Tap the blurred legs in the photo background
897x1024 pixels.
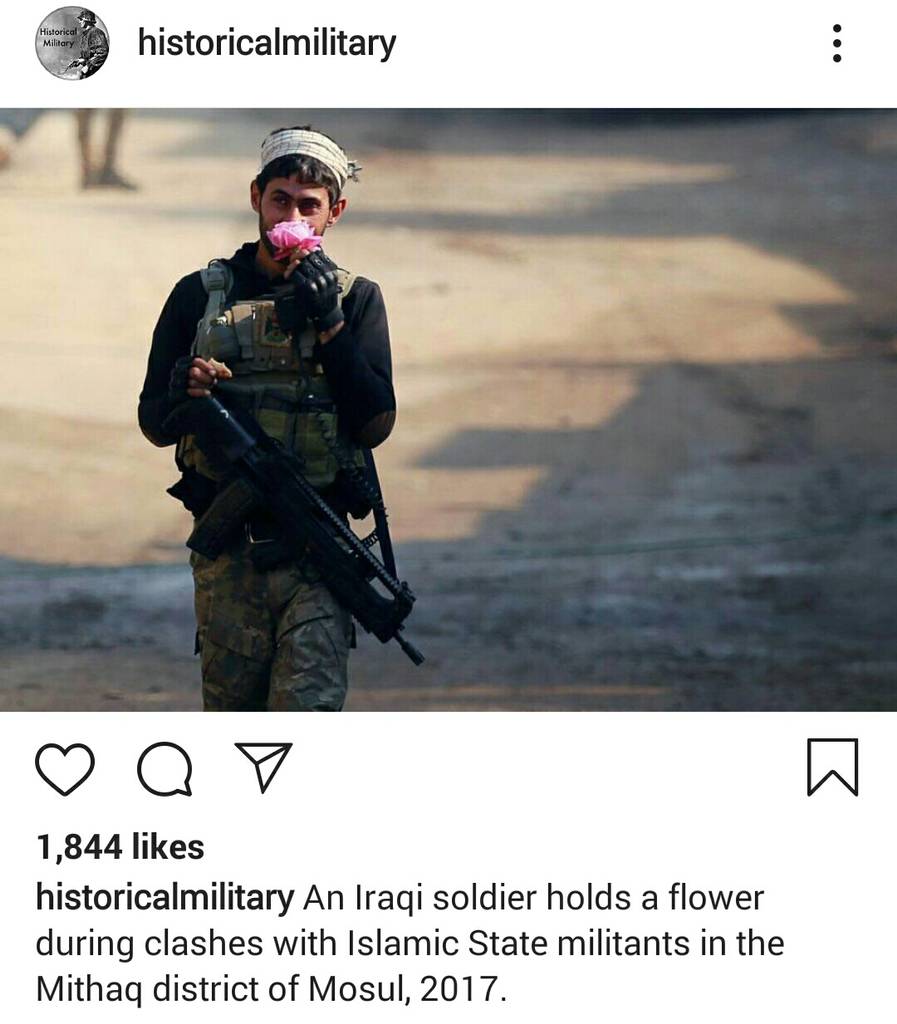[101, 149]
